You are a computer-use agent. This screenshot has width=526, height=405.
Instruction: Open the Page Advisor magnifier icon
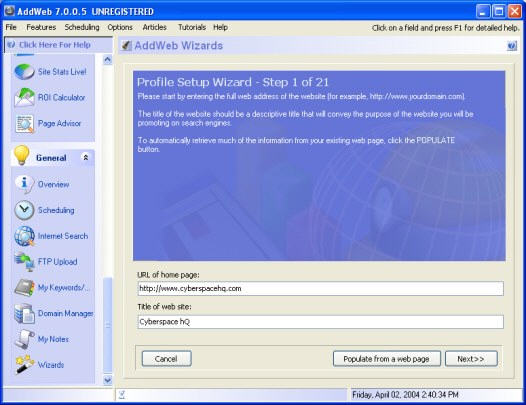[x=24, y=123]
